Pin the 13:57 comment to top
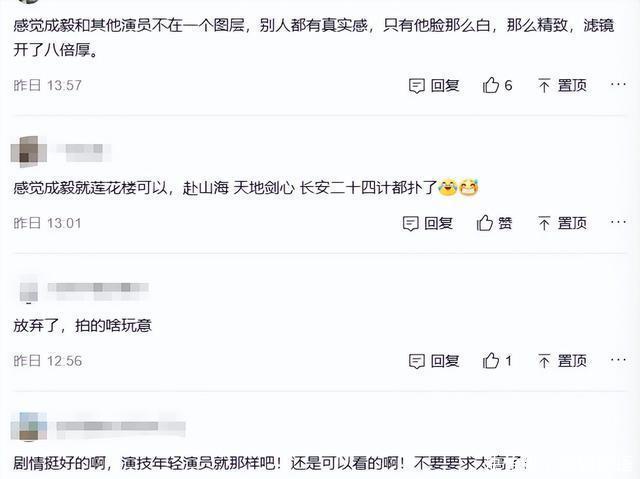The image size is (640, 479). click(544, 86)
